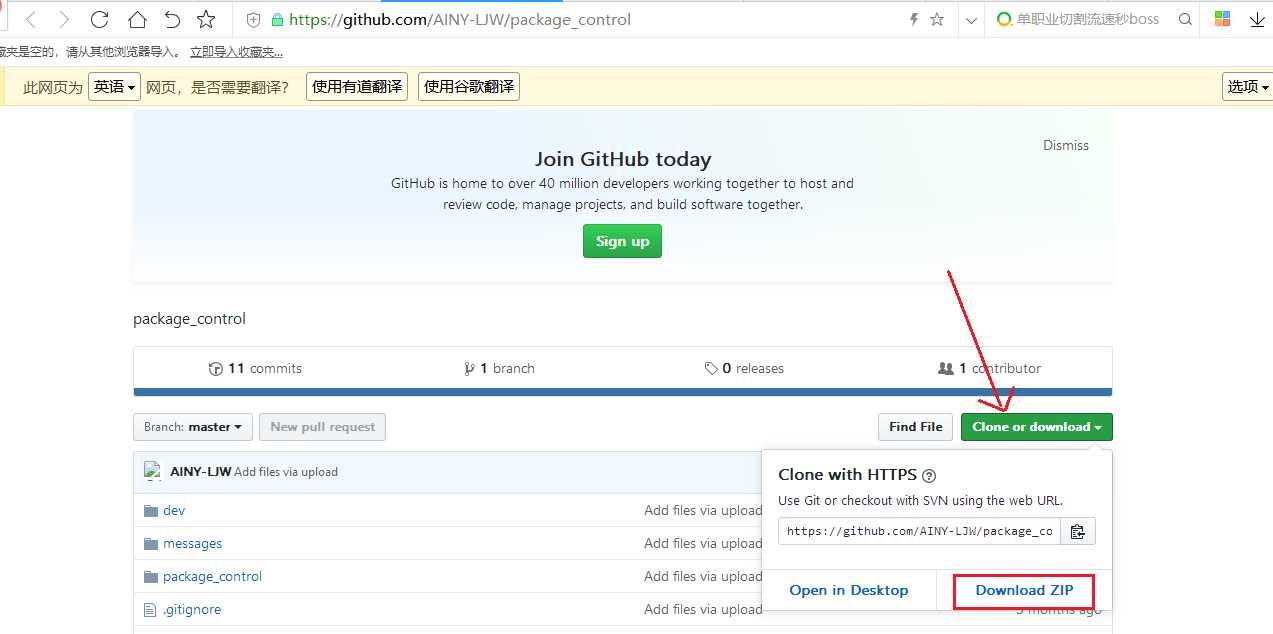Screen dimensions: 1273x634
Task: Go back with the browser back arrow
Action: (31, 19)
